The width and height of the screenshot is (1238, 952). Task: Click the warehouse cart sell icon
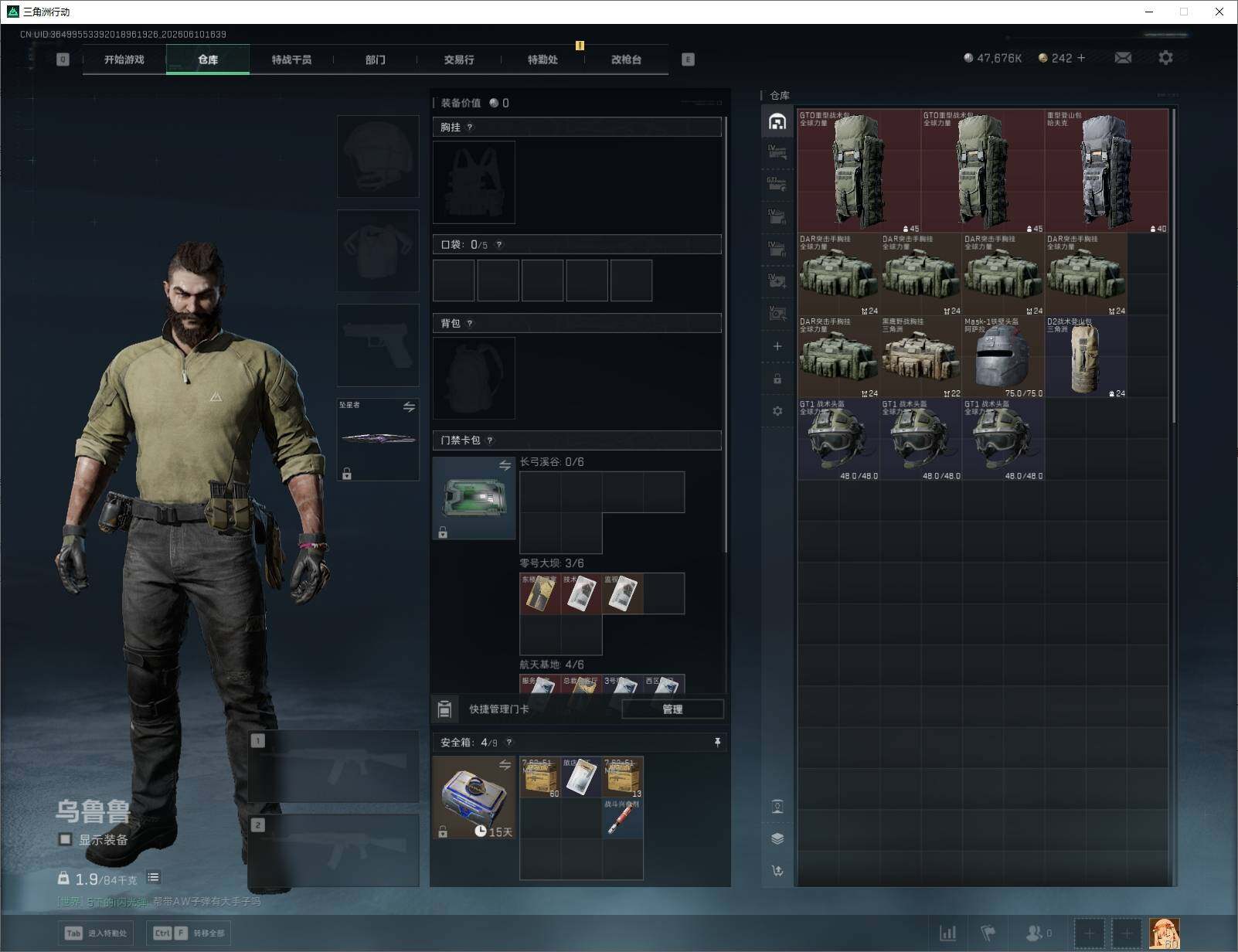coord(777,871)
